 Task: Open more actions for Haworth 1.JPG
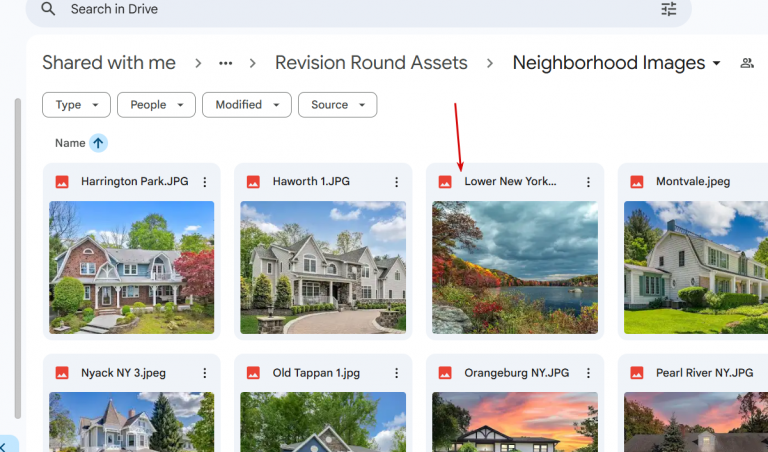click(396, 182)
